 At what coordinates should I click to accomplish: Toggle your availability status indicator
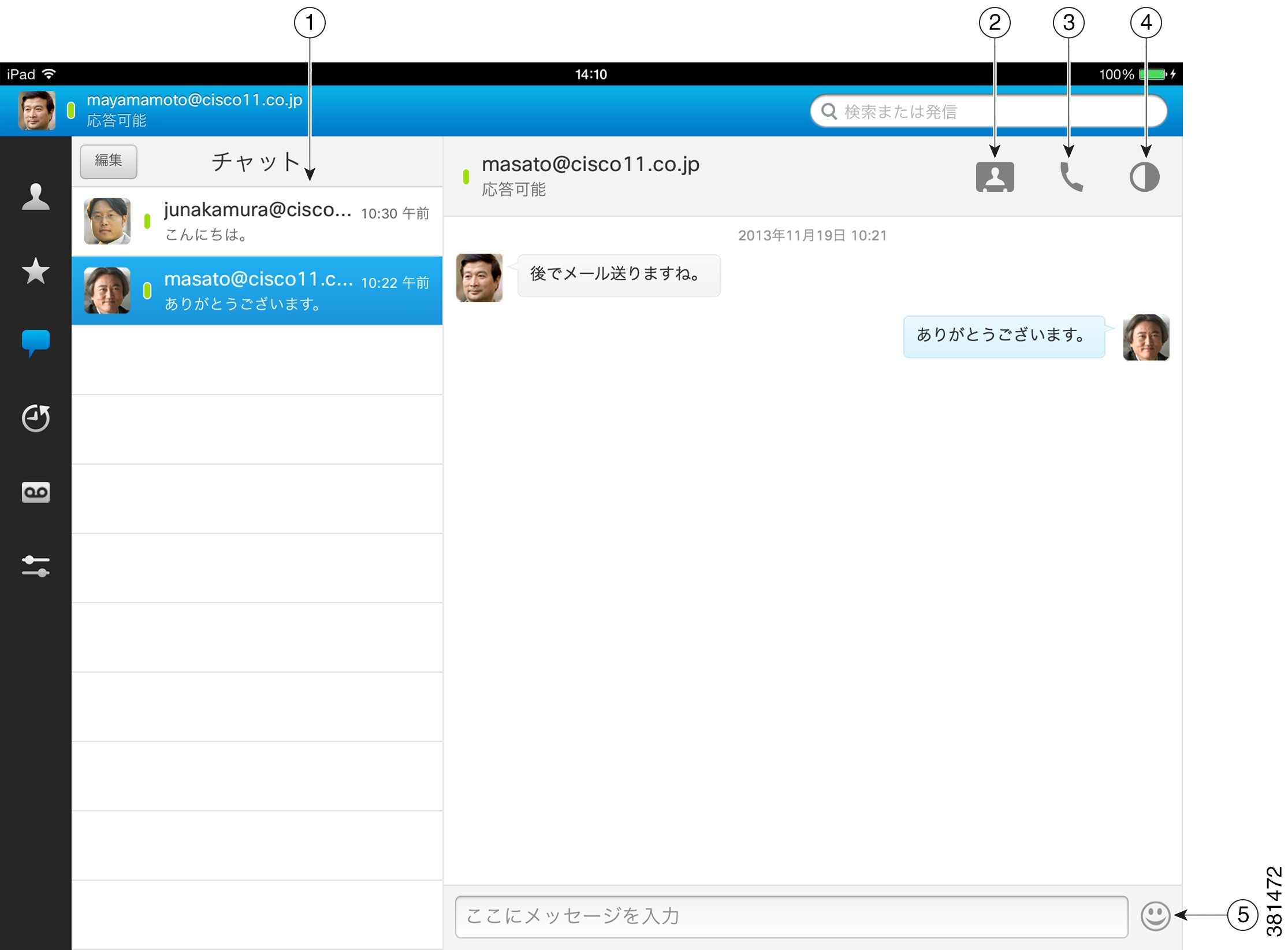72,109
